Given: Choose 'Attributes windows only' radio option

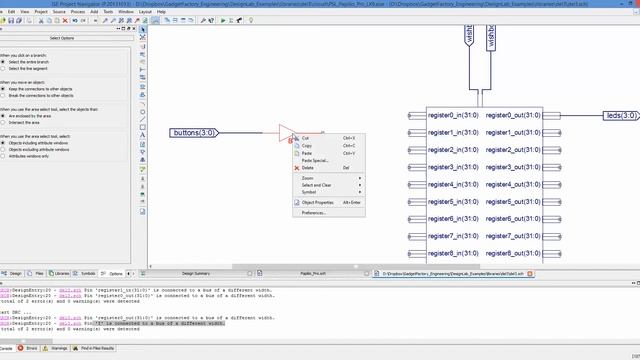Looking at the screenshot, I should click(x=3, y=156).
